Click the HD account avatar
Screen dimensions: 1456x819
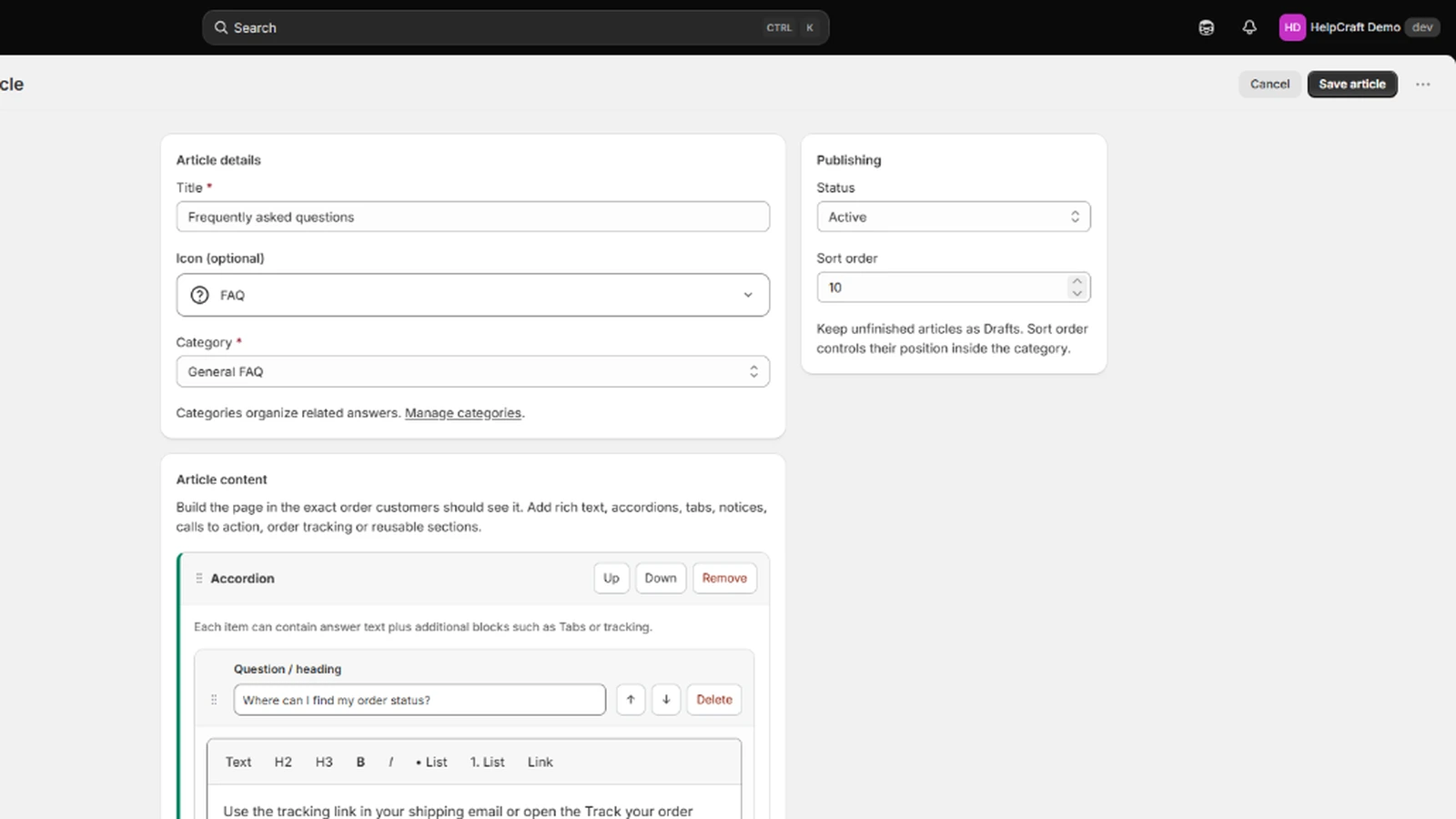click(1292, 27)
